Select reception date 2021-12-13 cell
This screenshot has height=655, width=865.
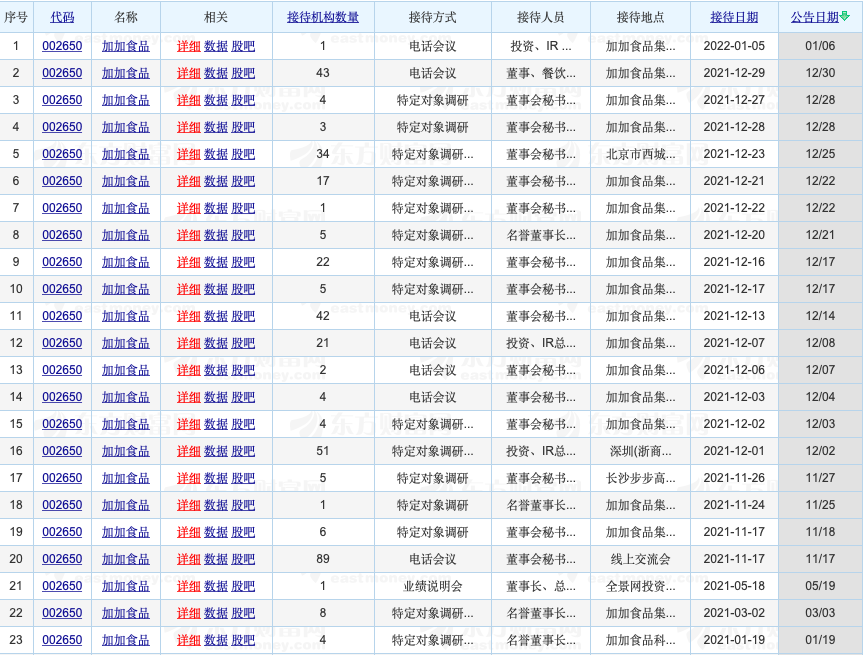coord(734,316)
